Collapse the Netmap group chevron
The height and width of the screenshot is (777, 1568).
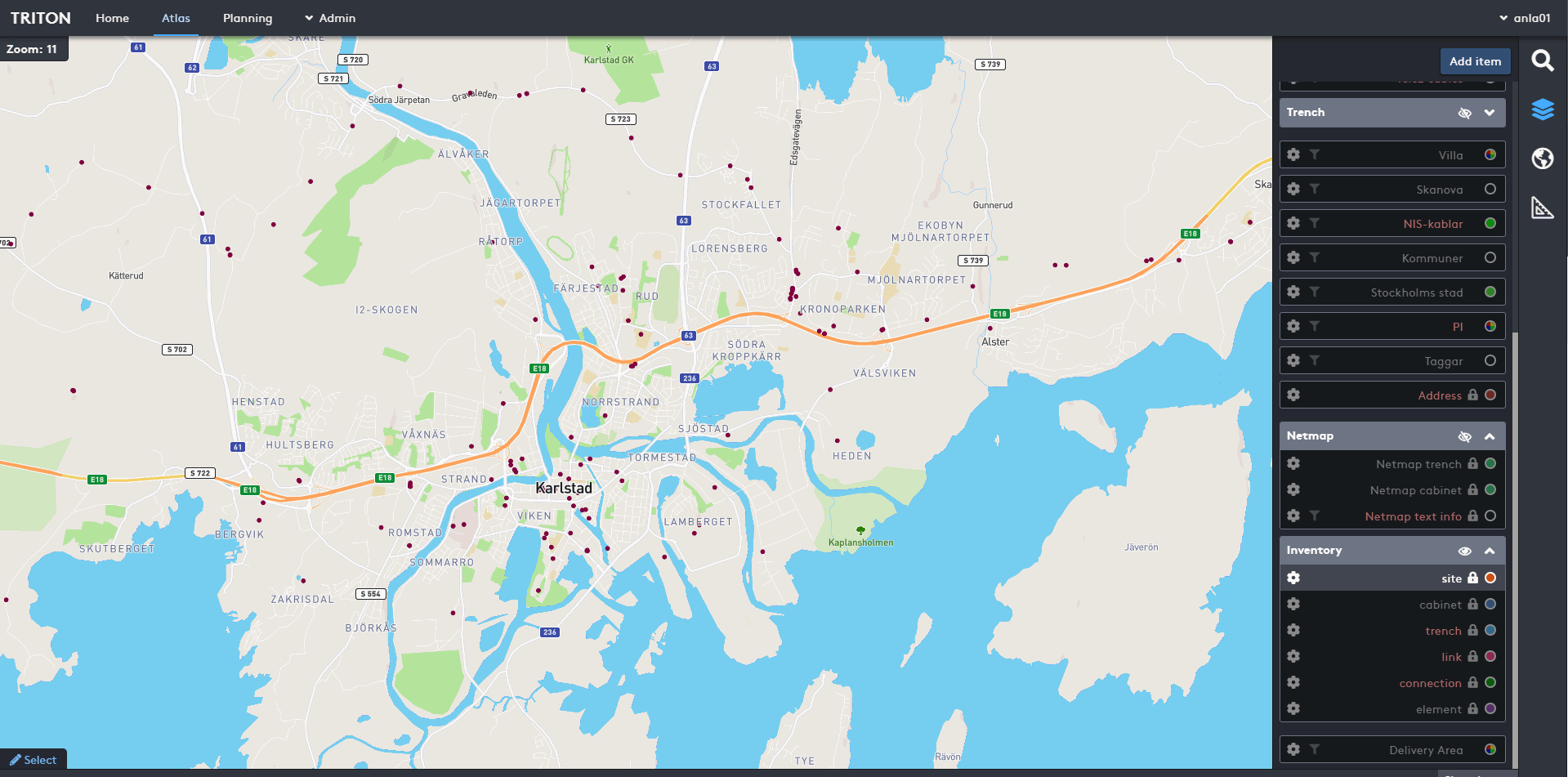pyautogui.click(x=1490, y=436)
